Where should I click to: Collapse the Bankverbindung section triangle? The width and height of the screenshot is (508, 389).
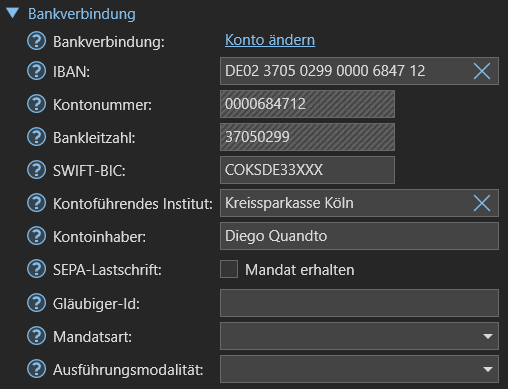coord(13,13)
